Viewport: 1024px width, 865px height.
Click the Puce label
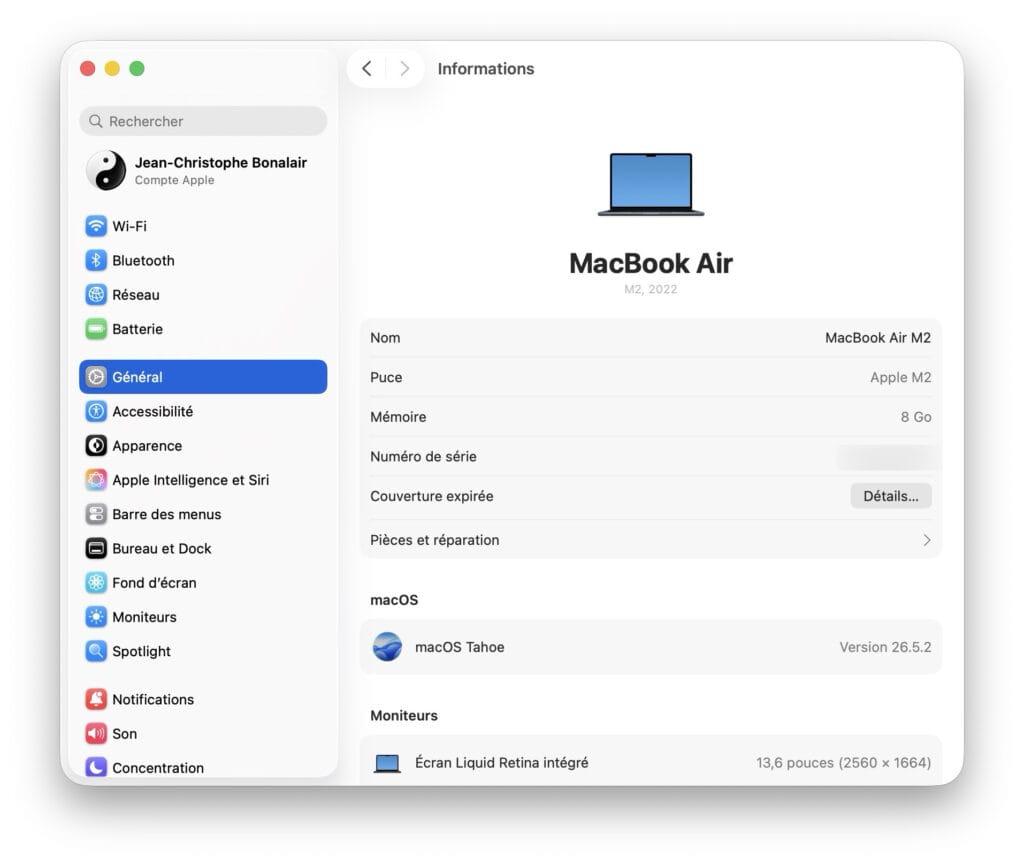point(386,377)
